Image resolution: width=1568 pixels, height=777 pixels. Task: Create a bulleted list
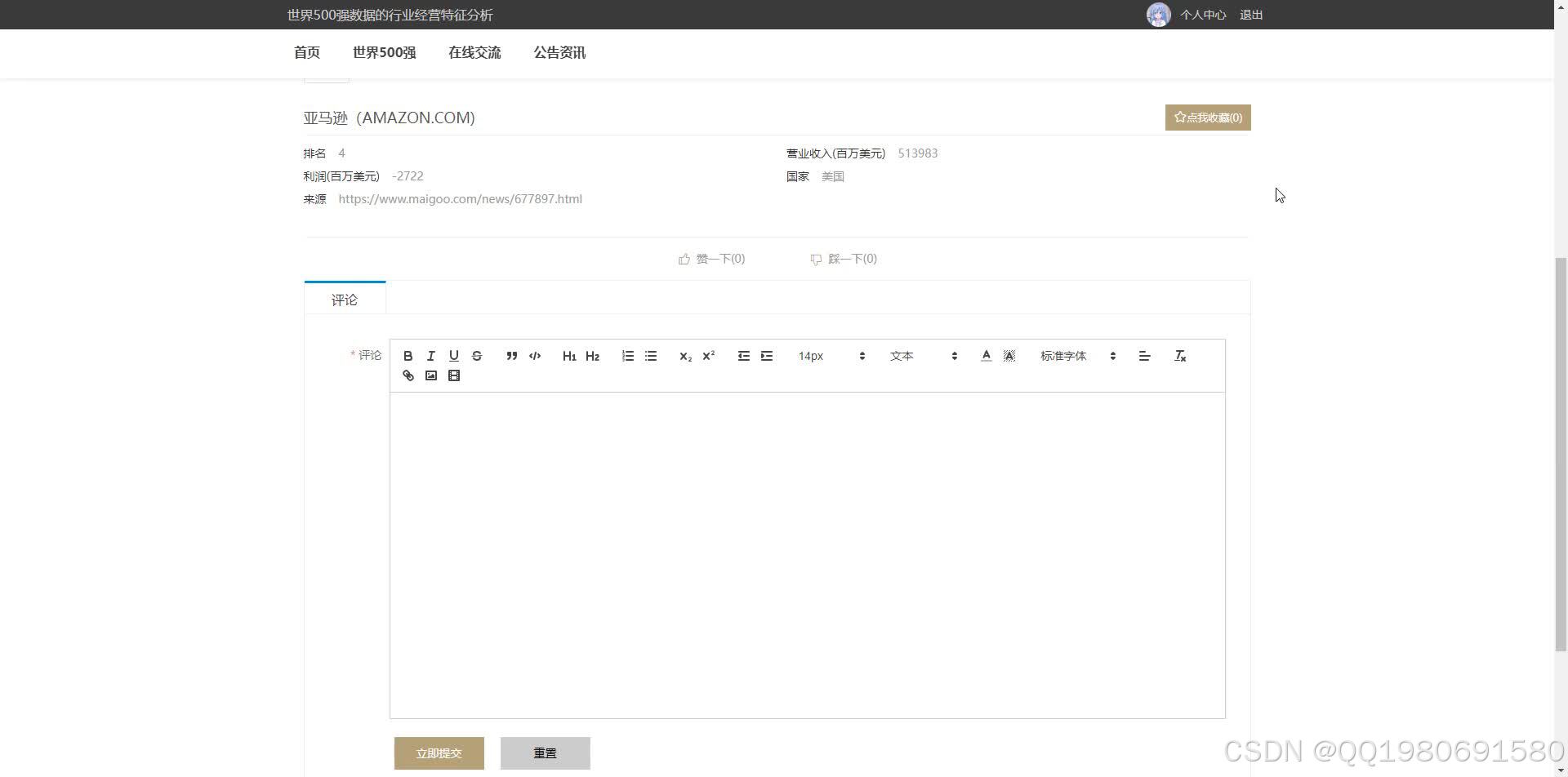651,356
